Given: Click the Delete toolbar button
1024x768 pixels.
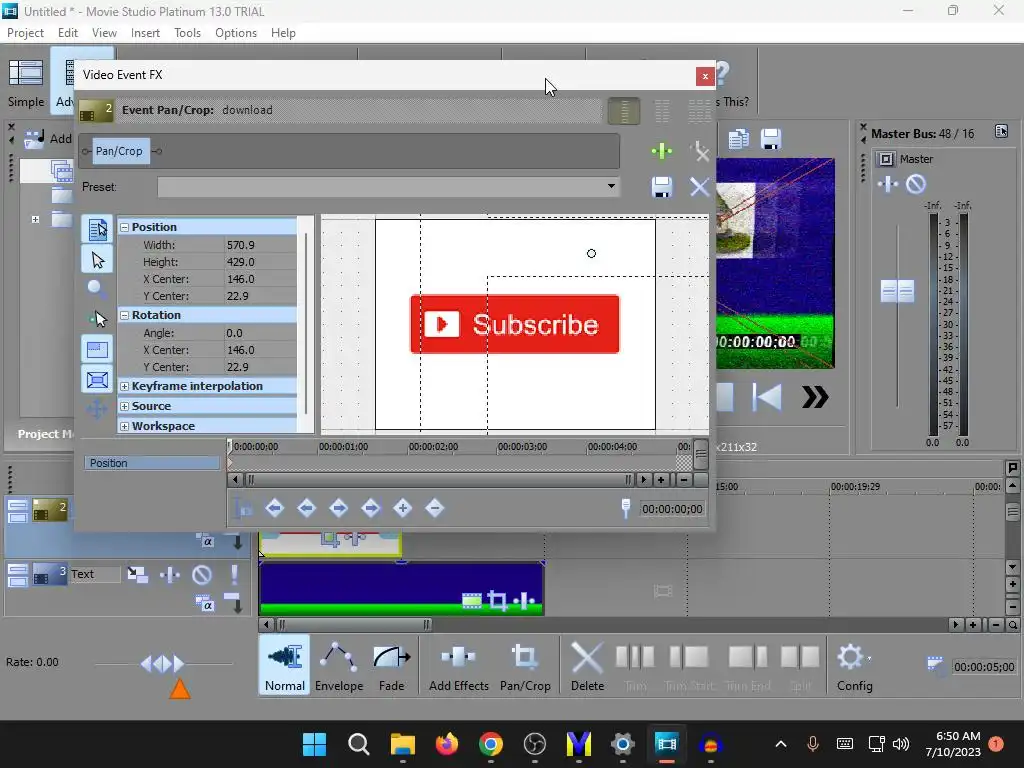Looking at the screenshot, I should (x=587, y=665).
